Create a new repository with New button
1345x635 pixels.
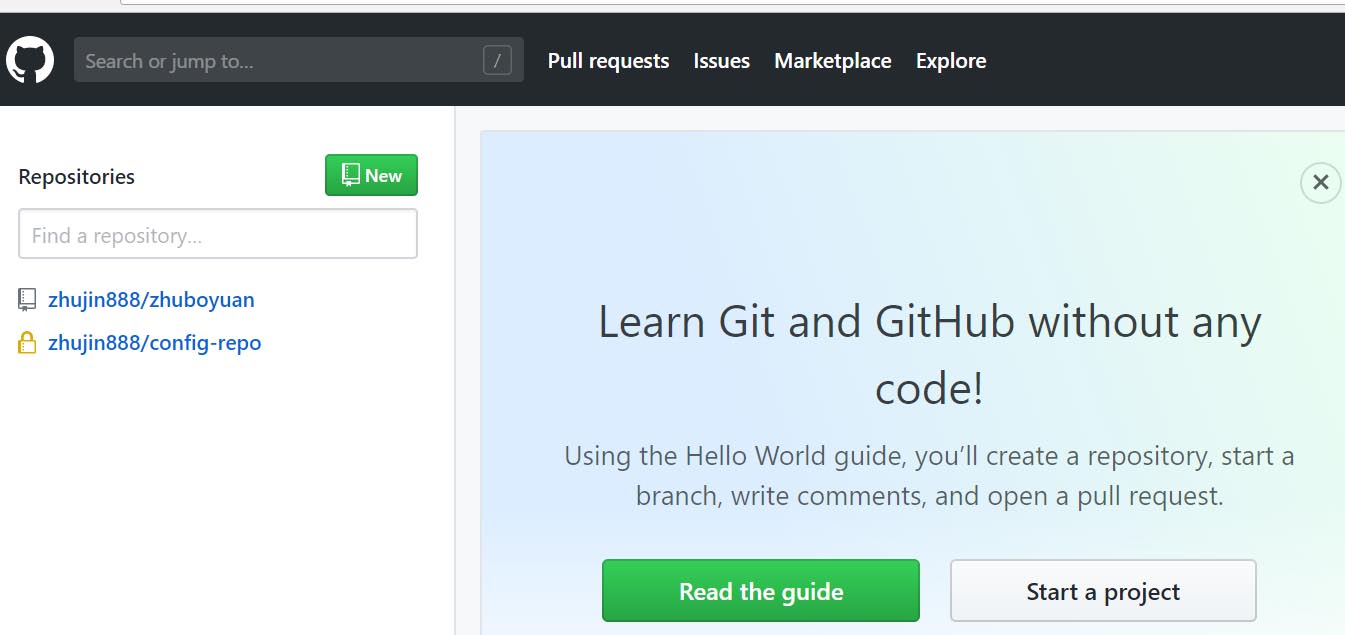[371, 176]
